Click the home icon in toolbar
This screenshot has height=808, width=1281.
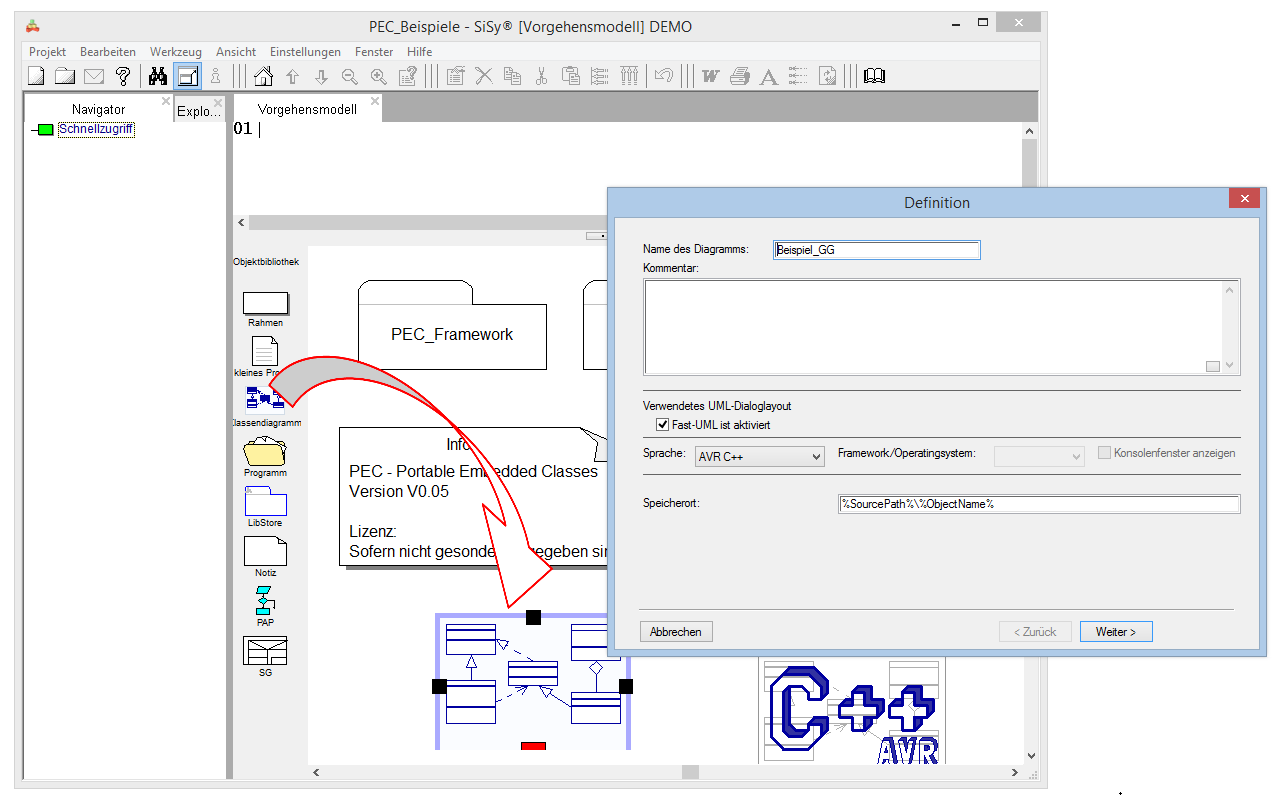point(263,76)
